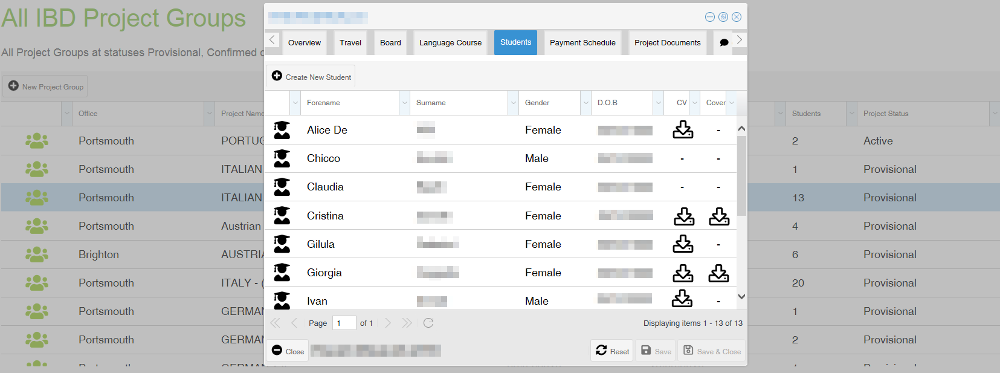Click the Save button

point(655,351)
